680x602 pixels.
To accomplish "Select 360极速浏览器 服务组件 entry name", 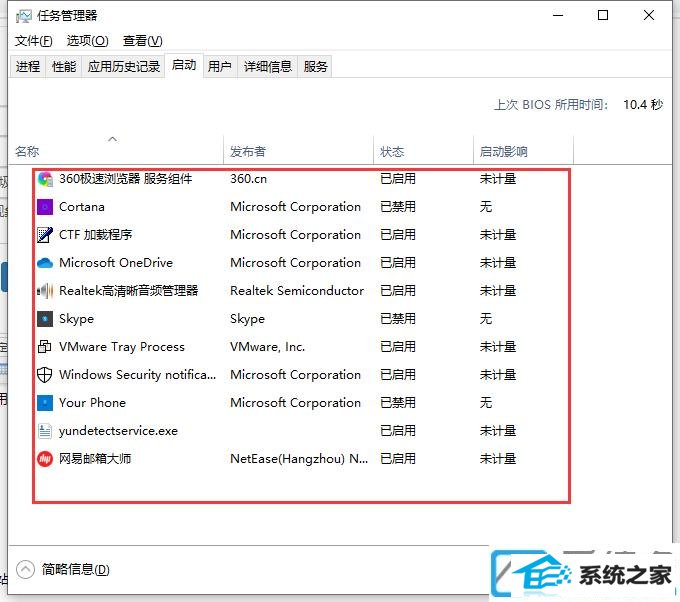I will tap(125, 179).
